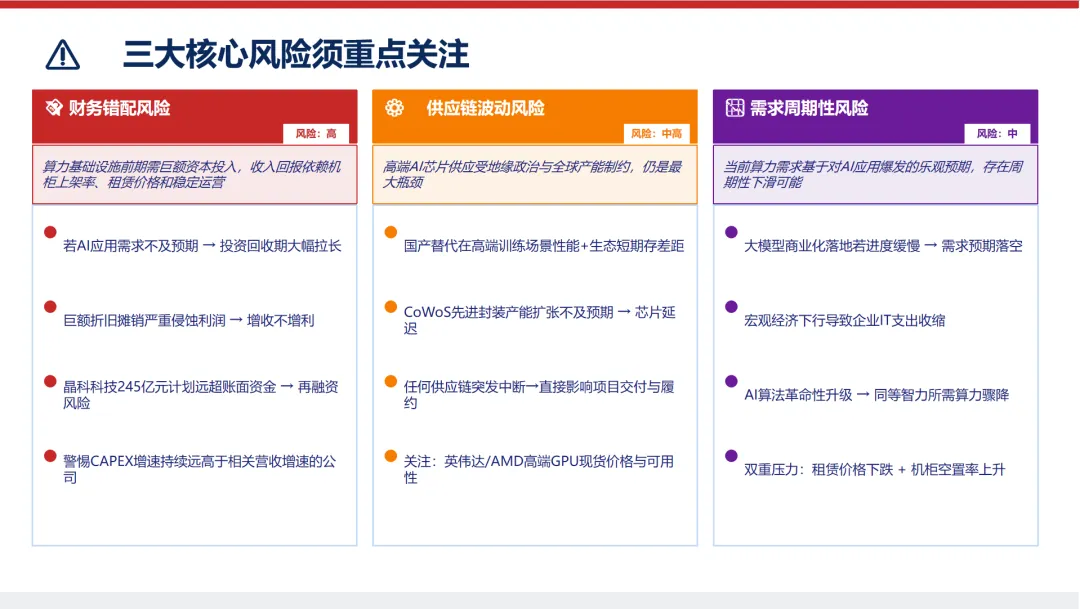Screen dimensions: 1080x609
Task: Click the purple card's 风险: 中 badge
Action: [997, 134]
